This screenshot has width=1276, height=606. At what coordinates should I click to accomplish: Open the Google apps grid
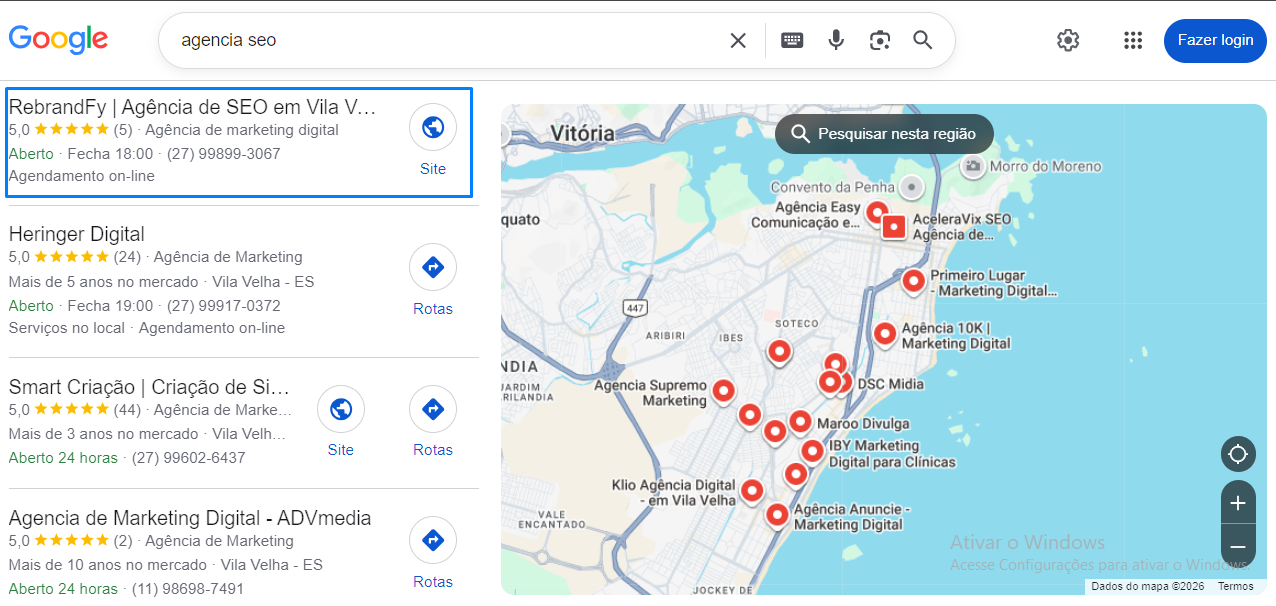1133,40
